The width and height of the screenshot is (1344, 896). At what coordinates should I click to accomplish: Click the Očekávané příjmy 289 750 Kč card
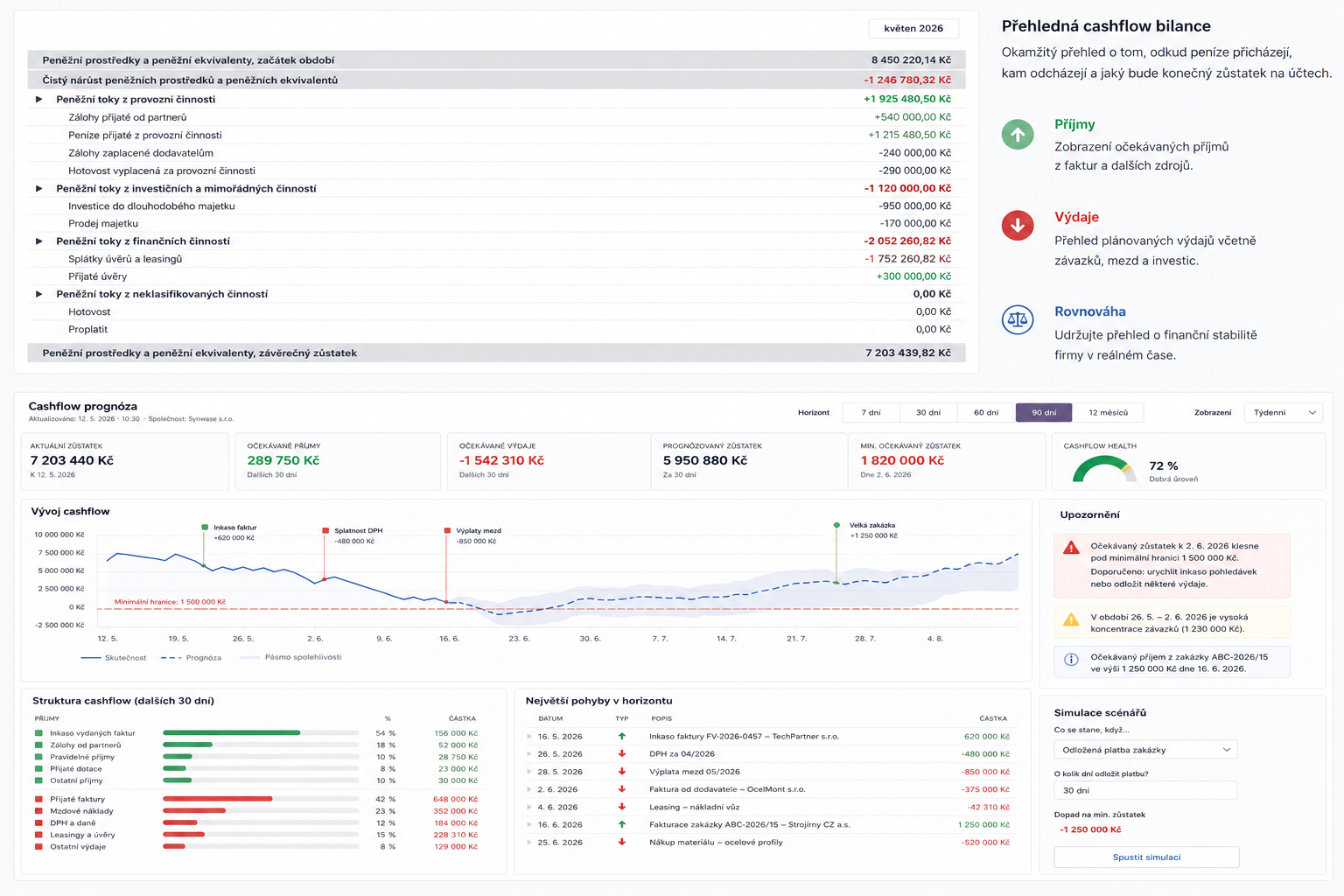338,461
